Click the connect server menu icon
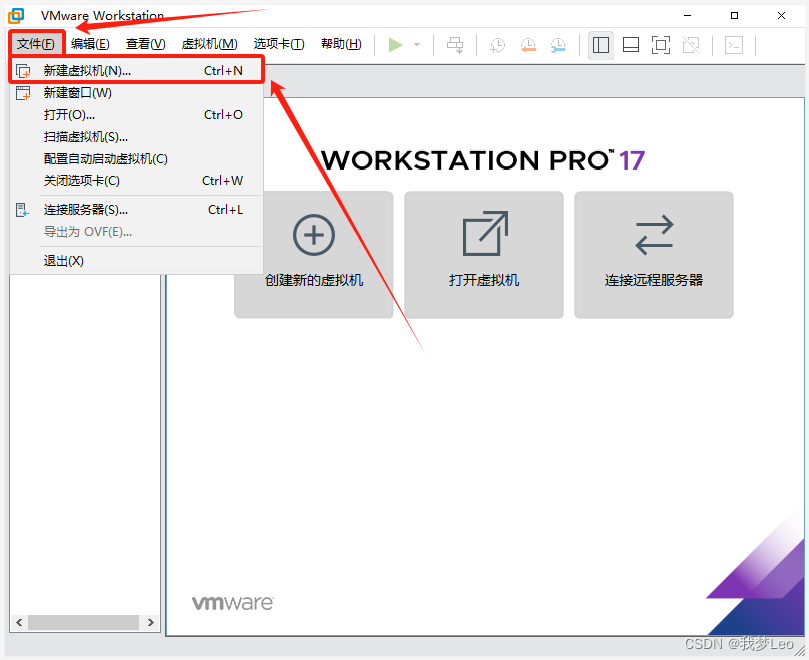This screenshot has height=660, width=809. 23,210
